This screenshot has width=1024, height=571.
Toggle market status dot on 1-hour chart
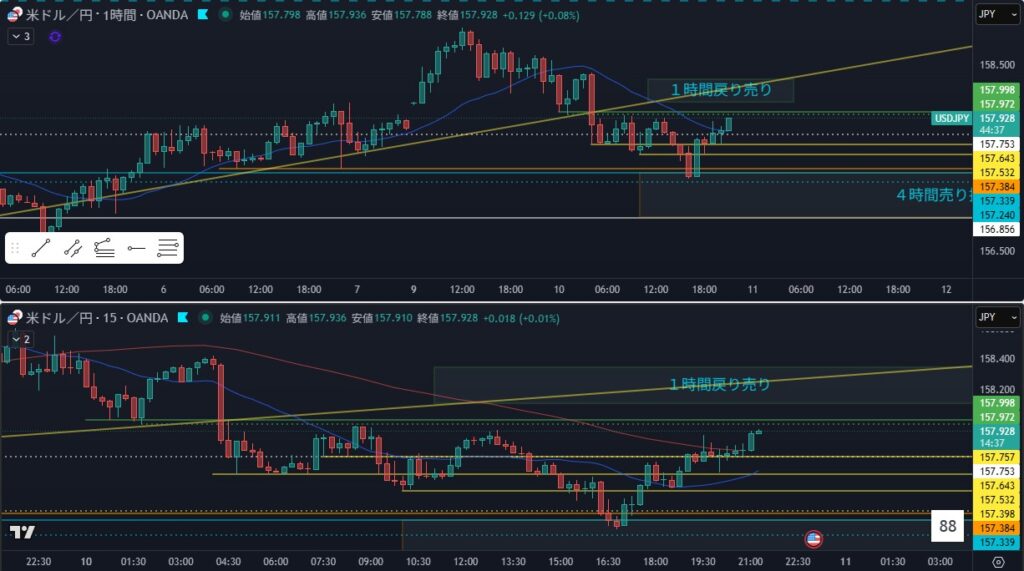click(225, 15)
